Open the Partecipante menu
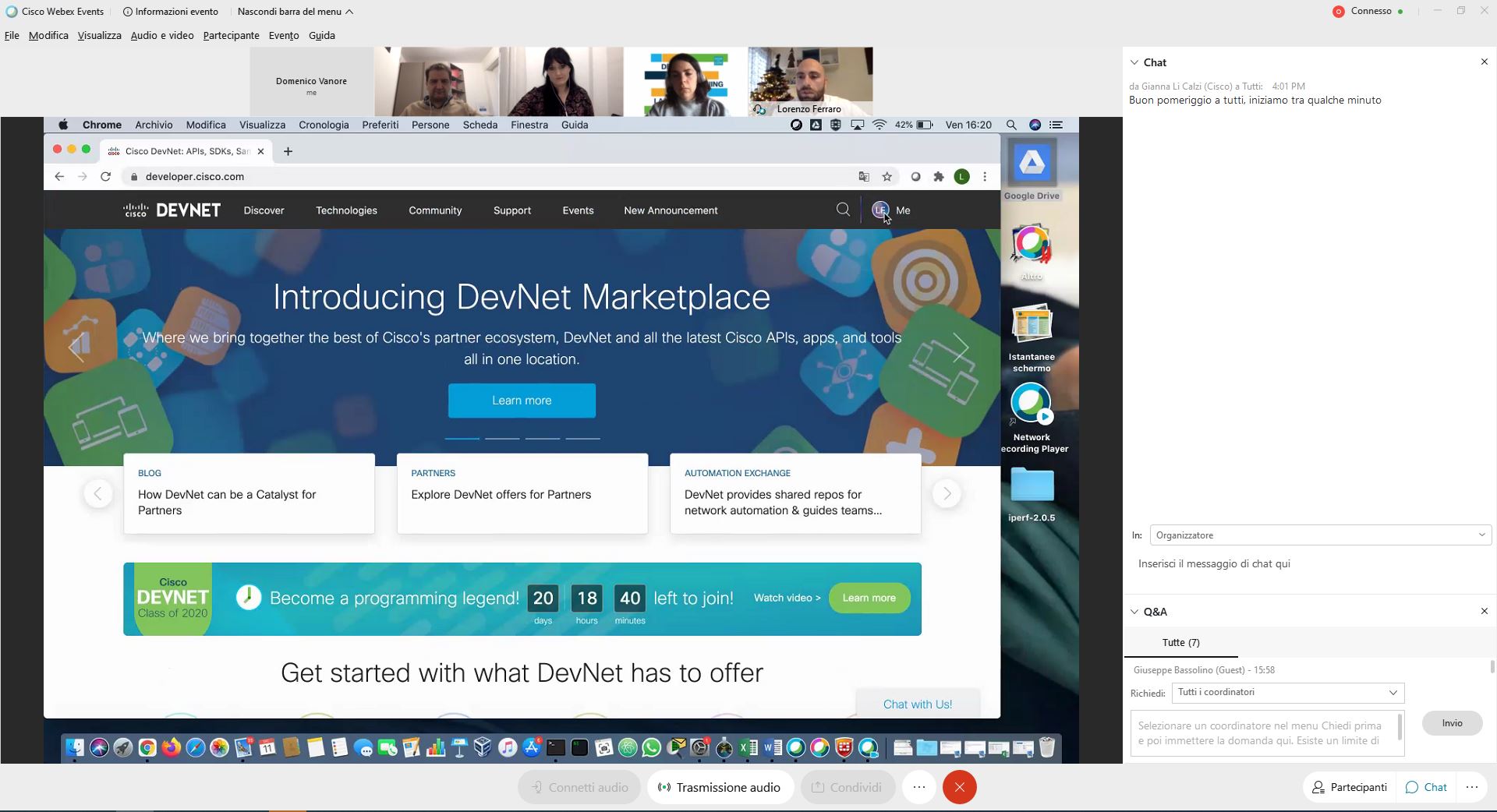This screenshot has width=1497, height=812. [231, 35]
